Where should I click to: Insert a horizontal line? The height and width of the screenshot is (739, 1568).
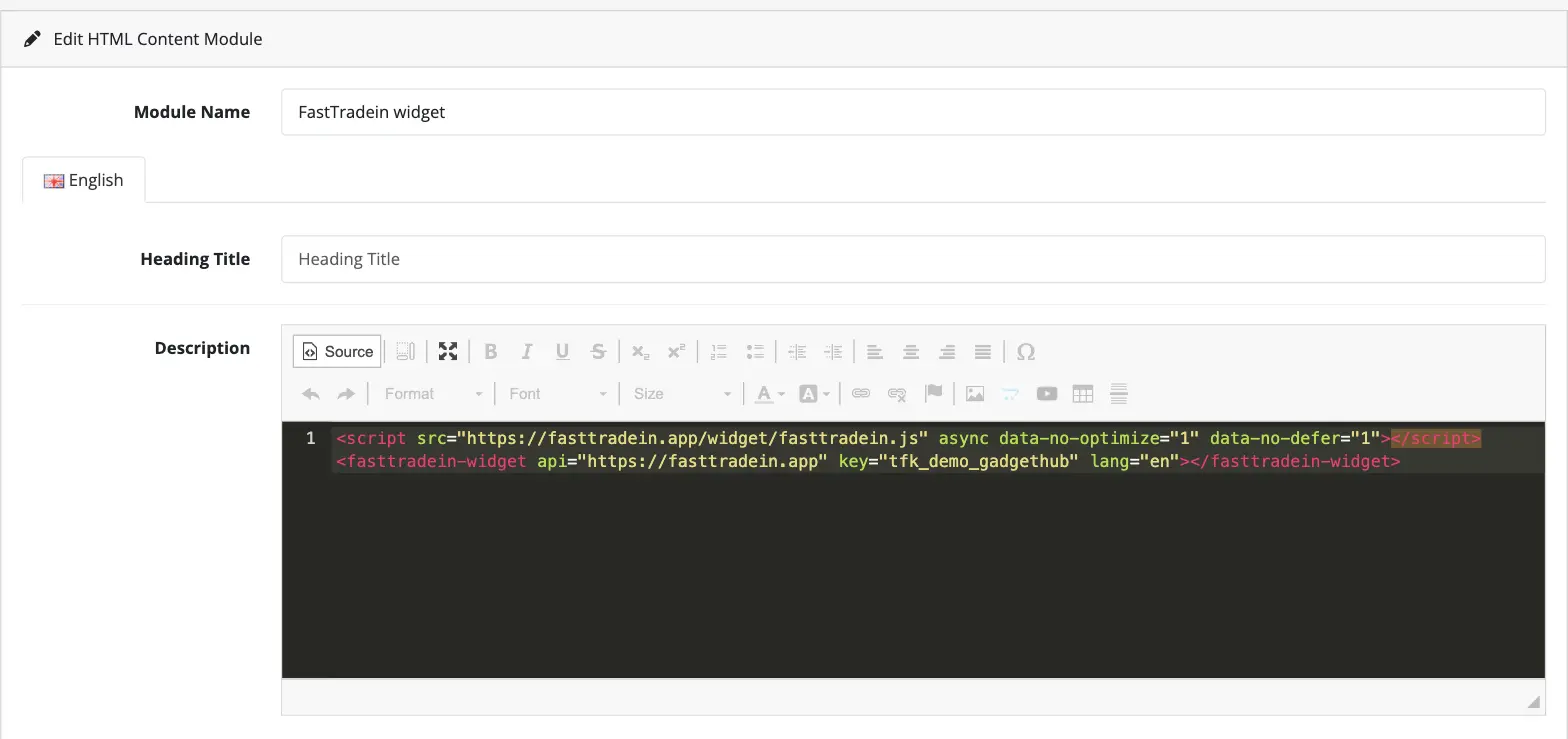pyautogui.click(x=1119, y=393)
